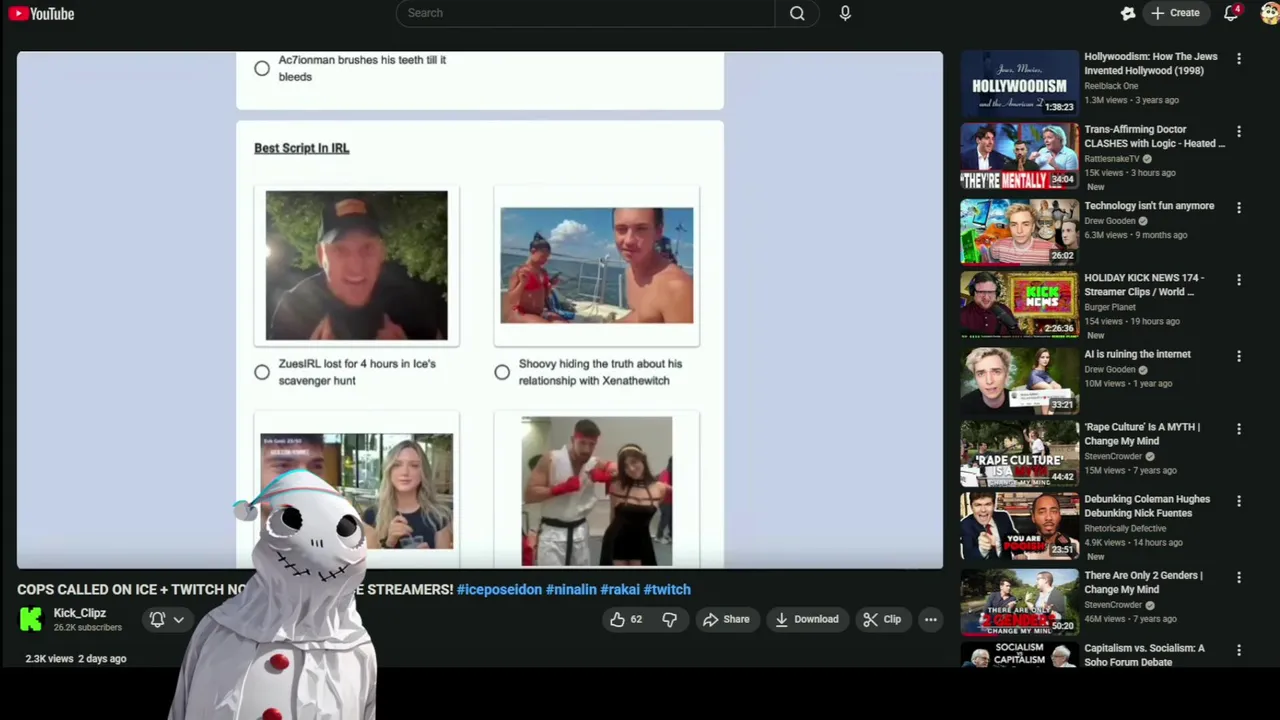
Task: Like the video with 62 likes
Action: coord(627,619)
